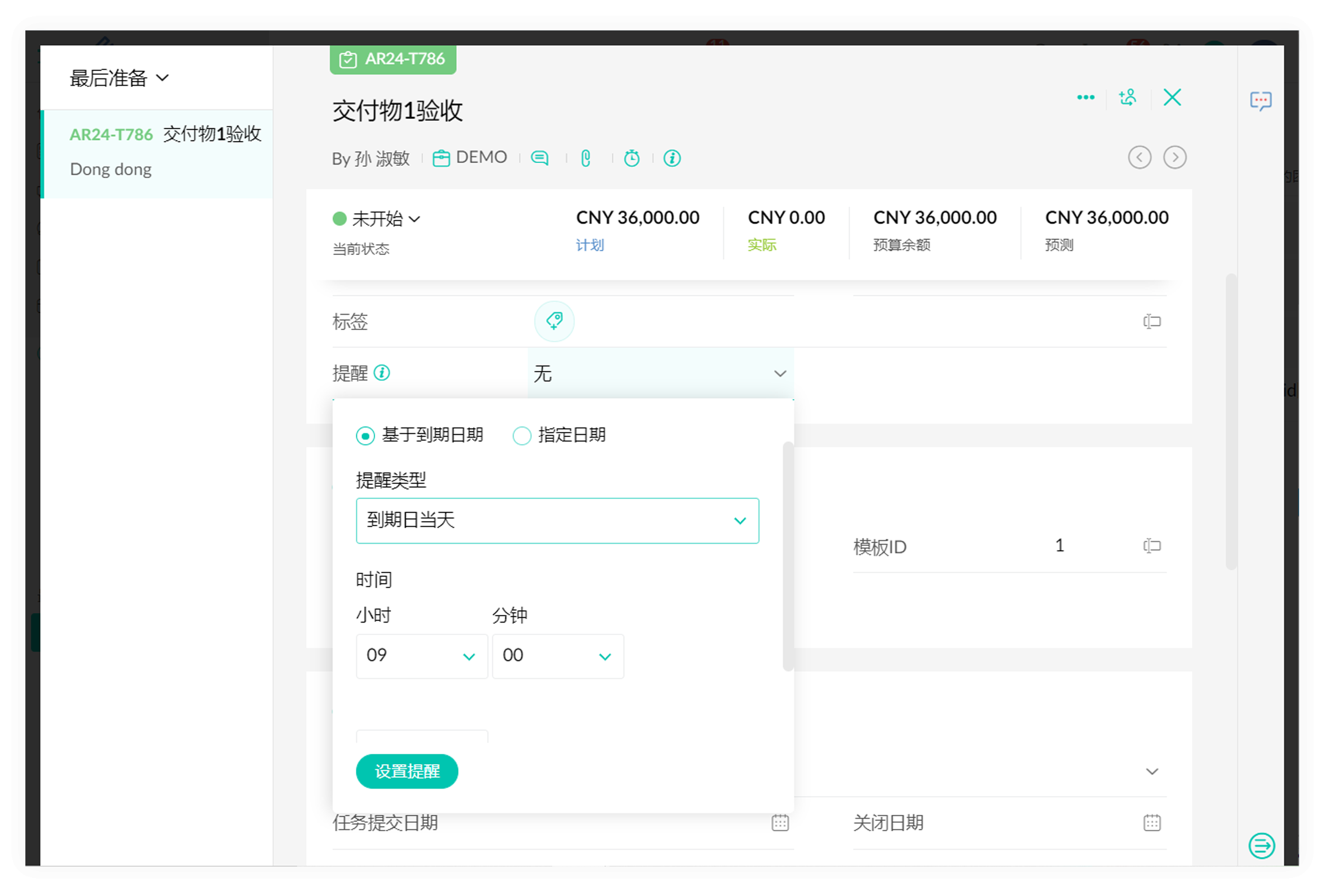Go to next task arrow
The width and height of the screenshot is (1325, 896).
(1174, 157)
